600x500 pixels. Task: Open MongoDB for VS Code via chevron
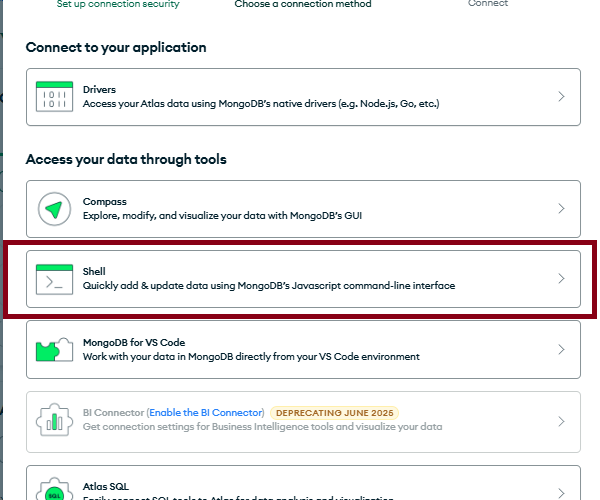[561, 349]
